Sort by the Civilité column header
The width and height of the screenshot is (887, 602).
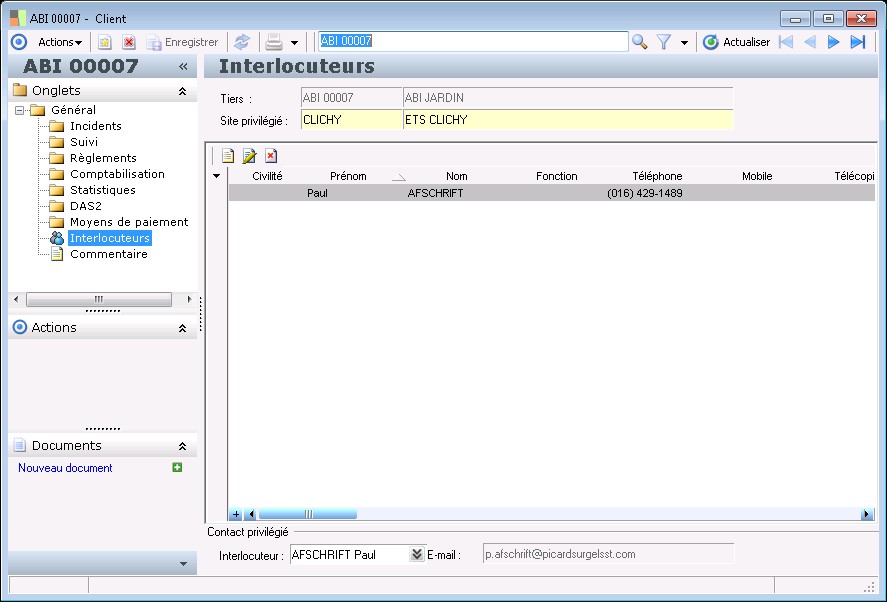pos(267,176)
